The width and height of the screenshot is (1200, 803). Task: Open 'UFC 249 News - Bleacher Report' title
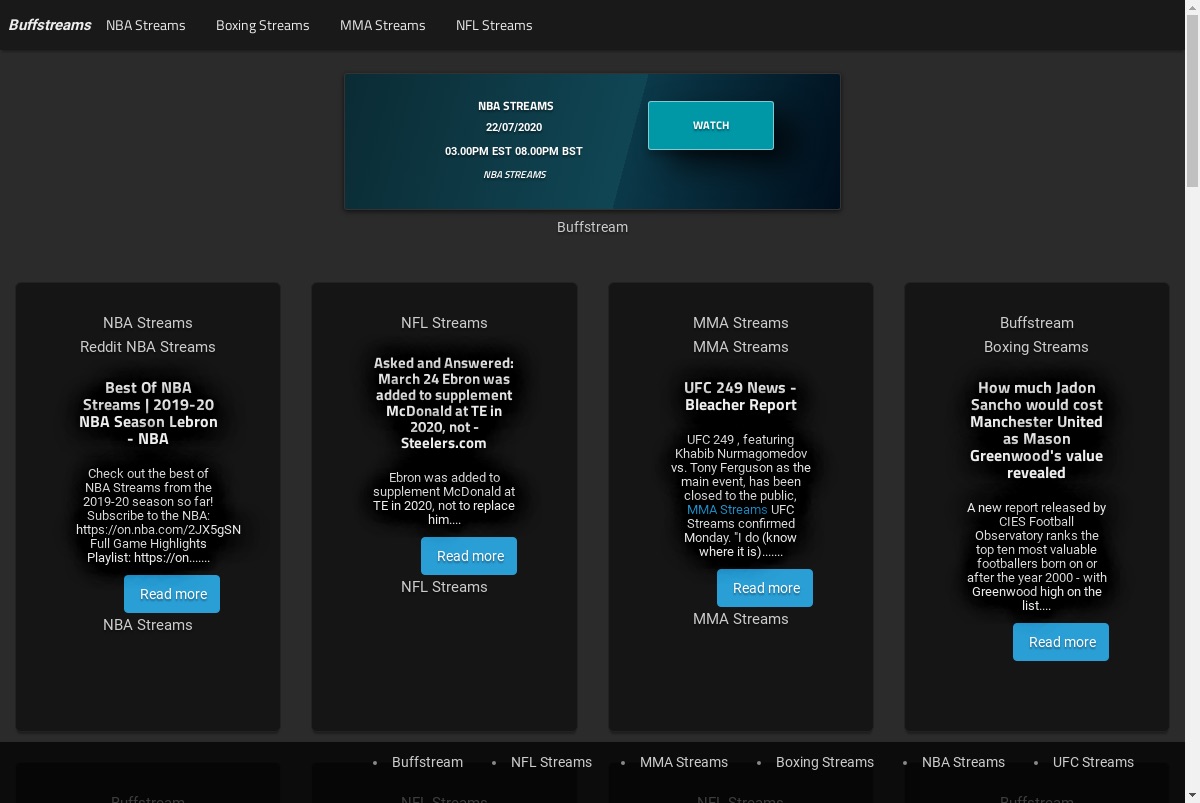click(x=741, y=396)
